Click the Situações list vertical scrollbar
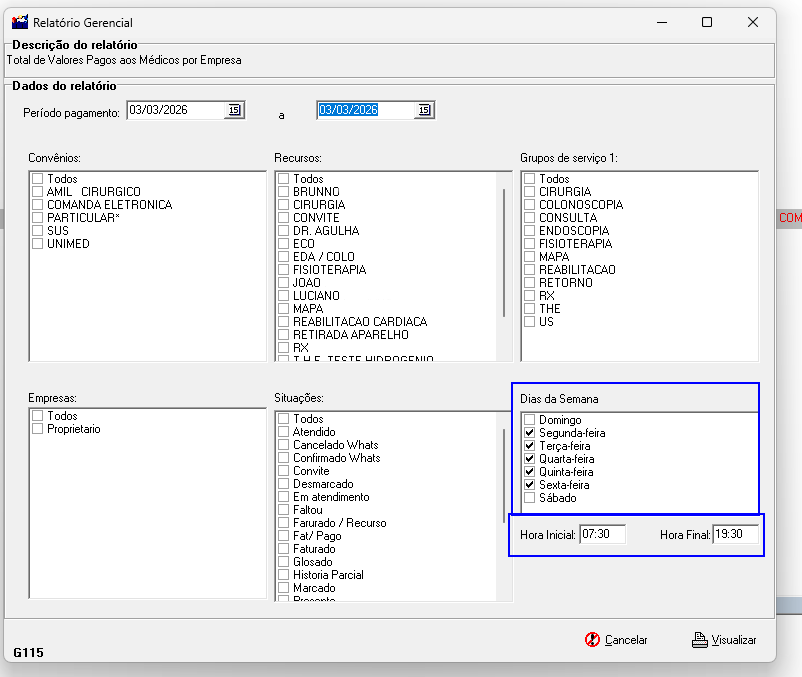 click(x=505, y=475)
